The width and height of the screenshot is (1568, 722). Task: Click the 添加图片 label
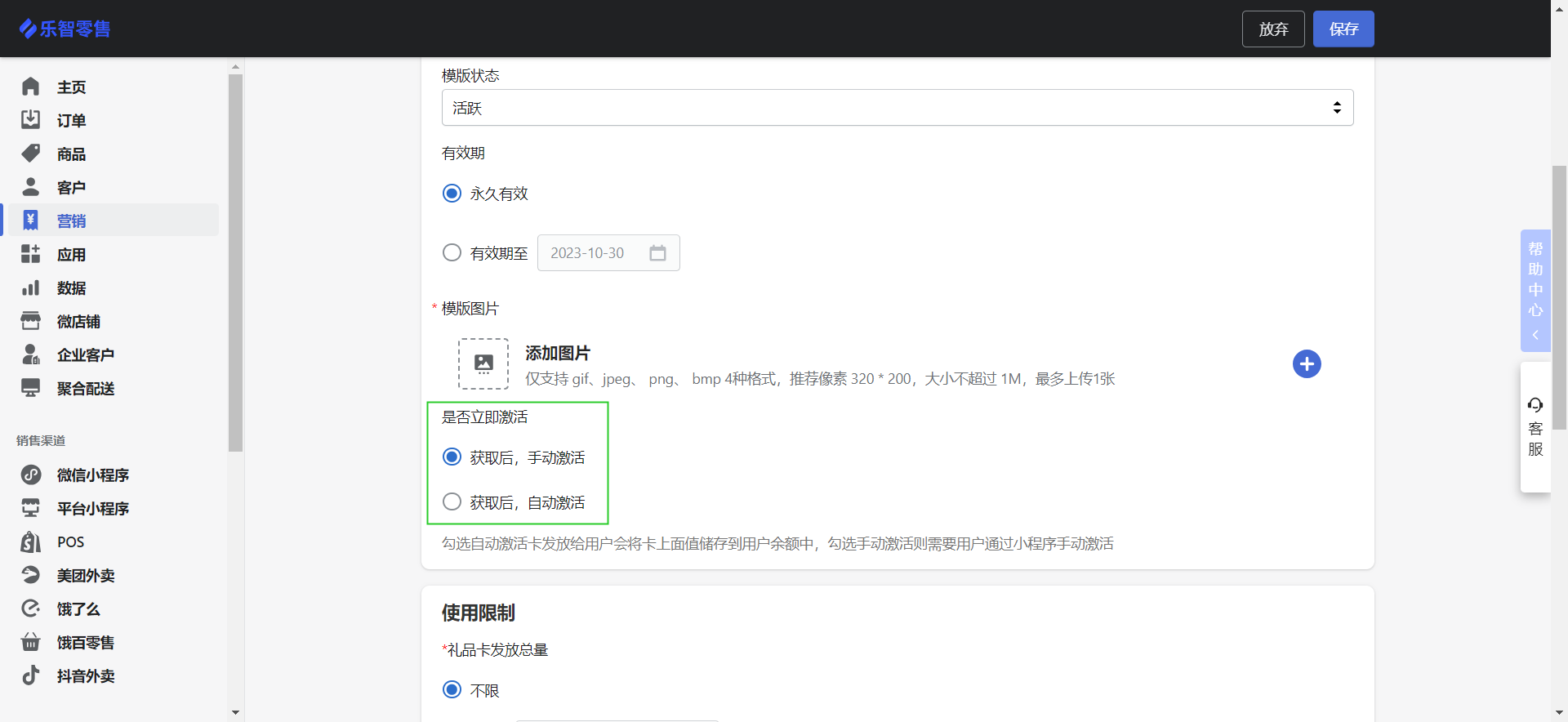click(558, 353)
